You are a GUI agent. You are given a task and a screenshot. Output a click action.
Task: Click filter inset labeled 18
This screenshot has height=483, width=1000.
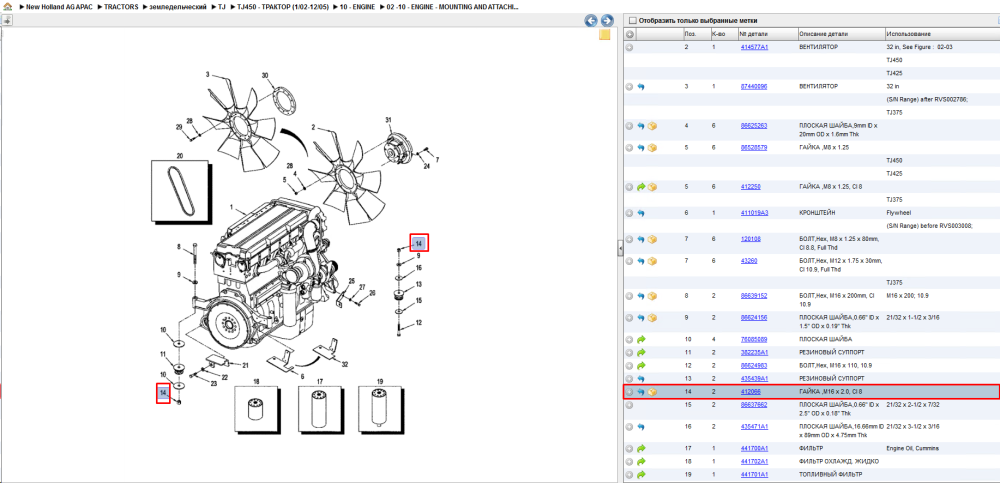click(x=256, y=412)
